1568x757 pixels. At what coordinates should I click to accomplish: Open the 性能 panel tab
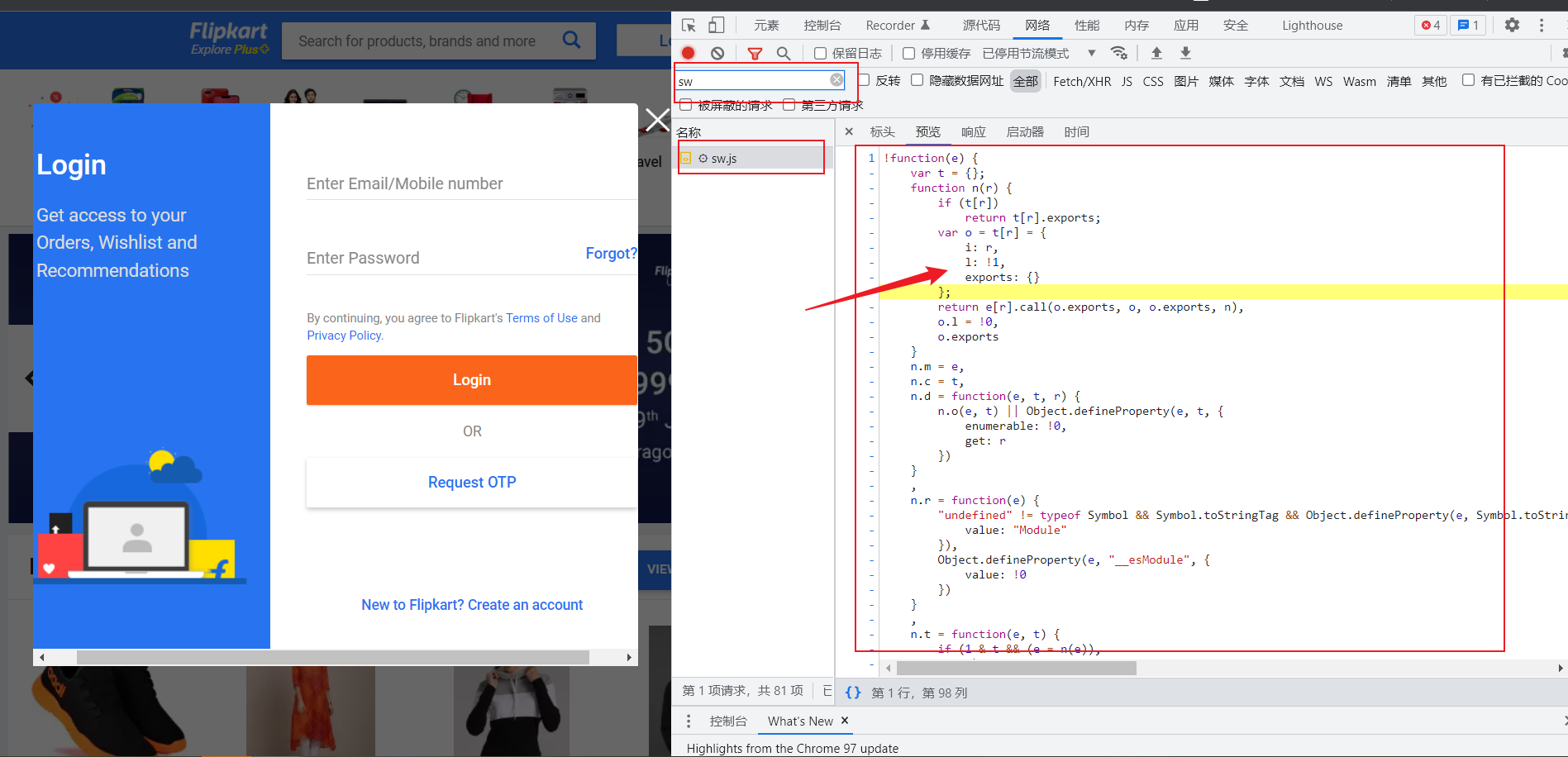click(x=1087, y=26)
